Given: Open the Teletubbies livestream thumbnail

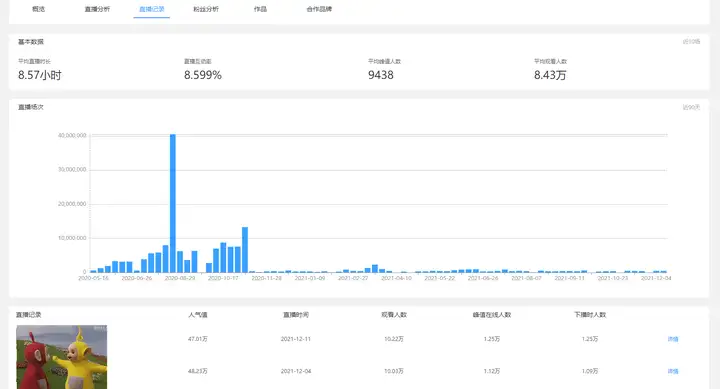Looking at the screenshot, I should [x=62, y=357].
